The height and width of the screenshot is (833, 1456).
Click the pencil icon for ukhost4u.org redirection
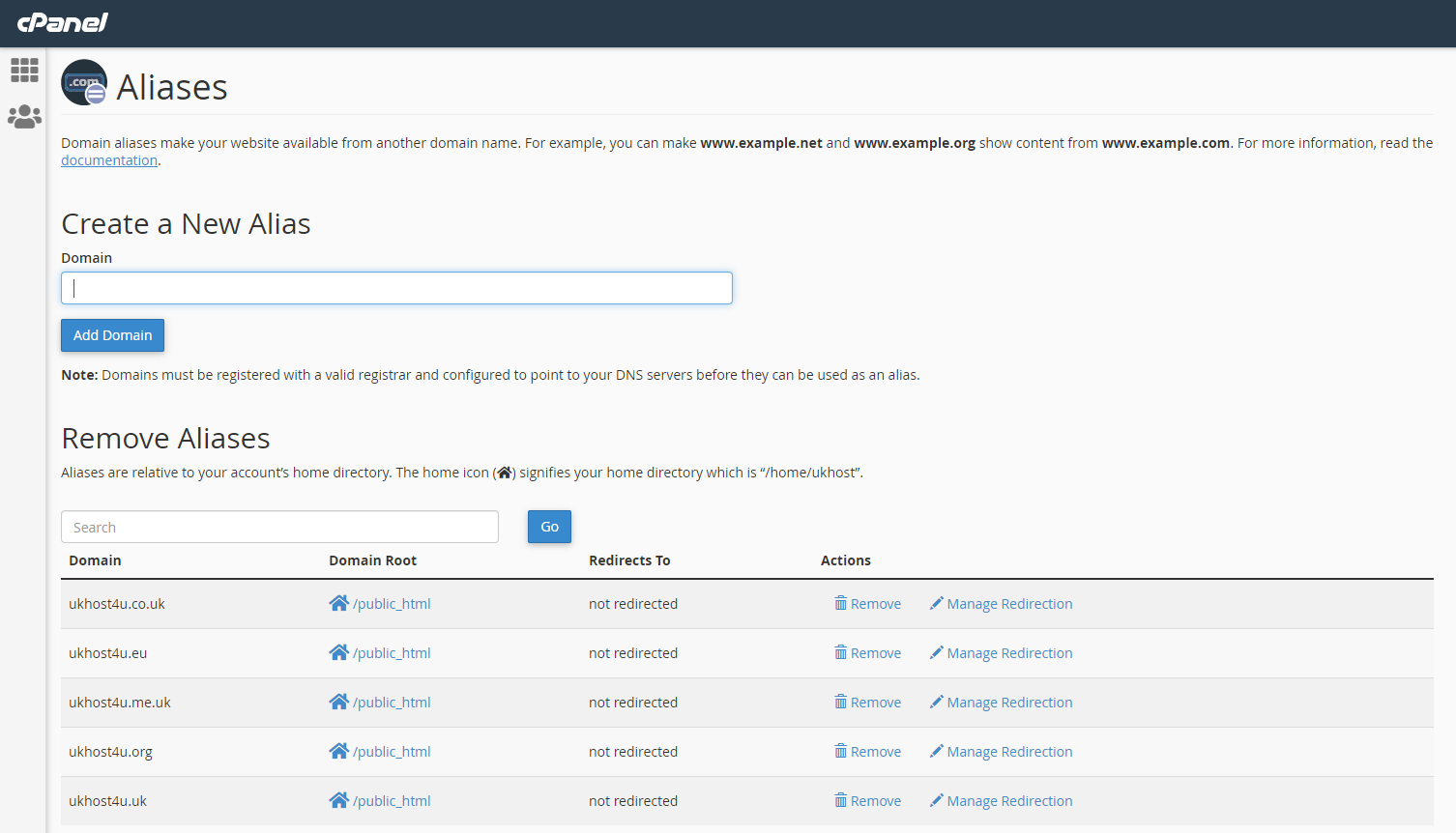pyautogui.click(x=936, y=751)
